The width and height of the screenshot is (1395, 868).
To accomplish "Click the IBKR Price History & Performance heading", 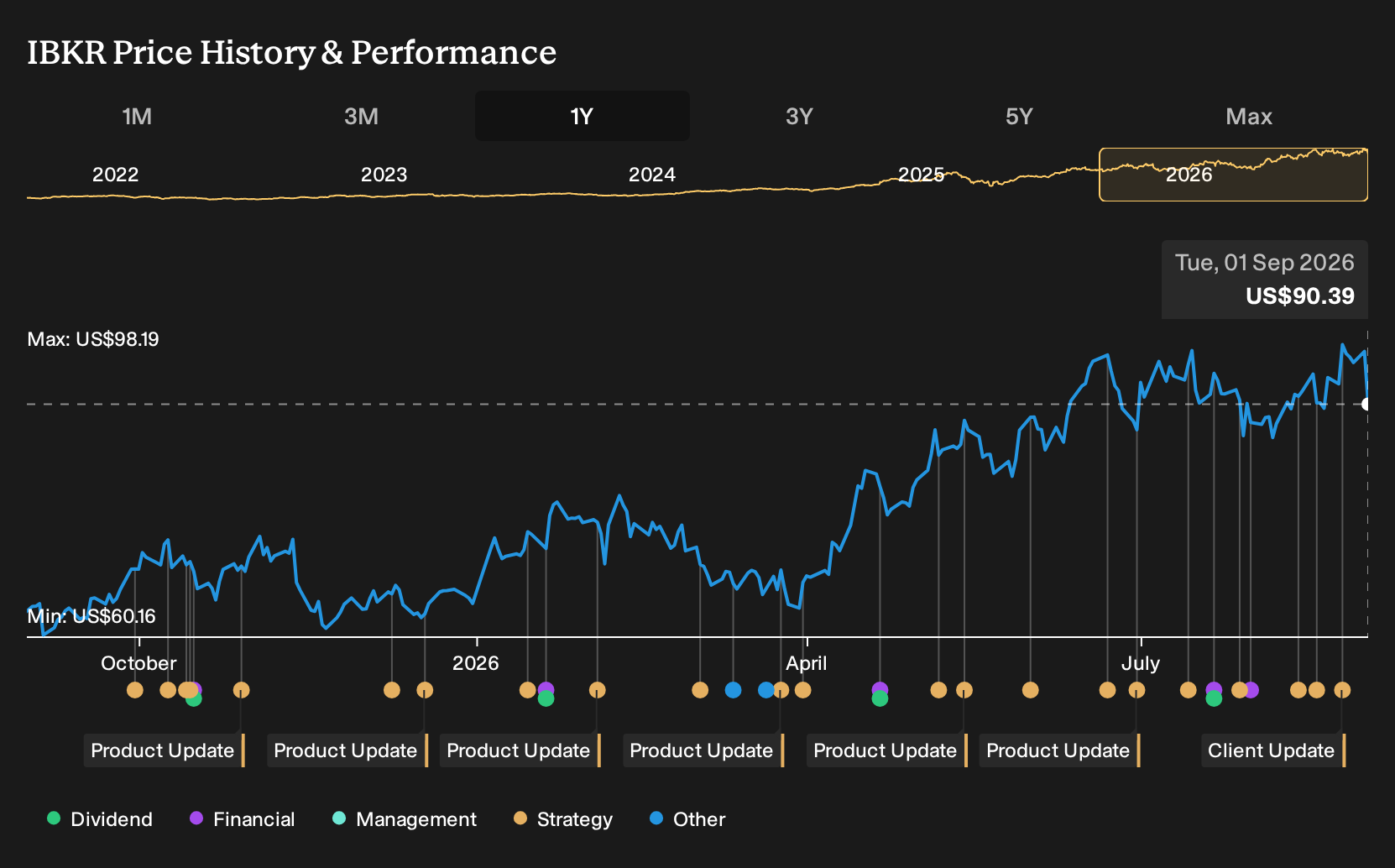I will [291, 52].
